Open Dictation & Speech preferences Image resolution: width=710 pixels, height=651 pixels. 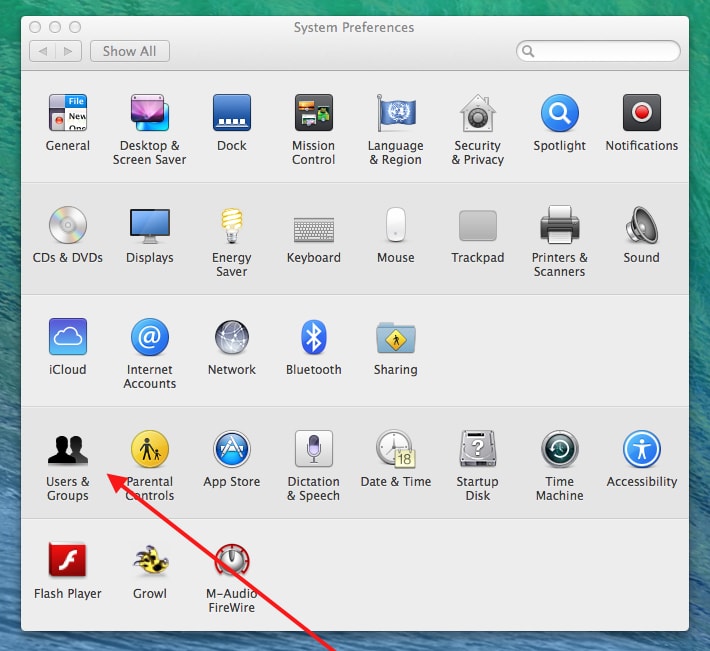[x=314, y=449]
